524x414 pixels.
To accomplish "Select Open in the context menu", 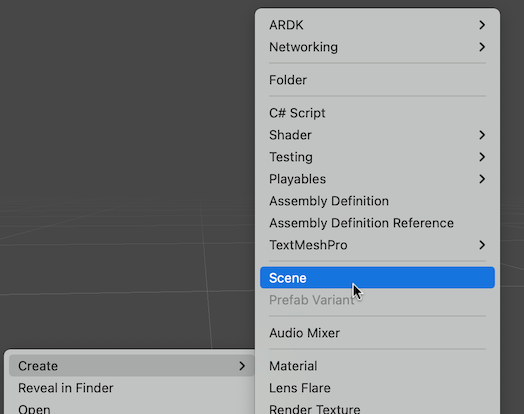I will coord(132,408).
